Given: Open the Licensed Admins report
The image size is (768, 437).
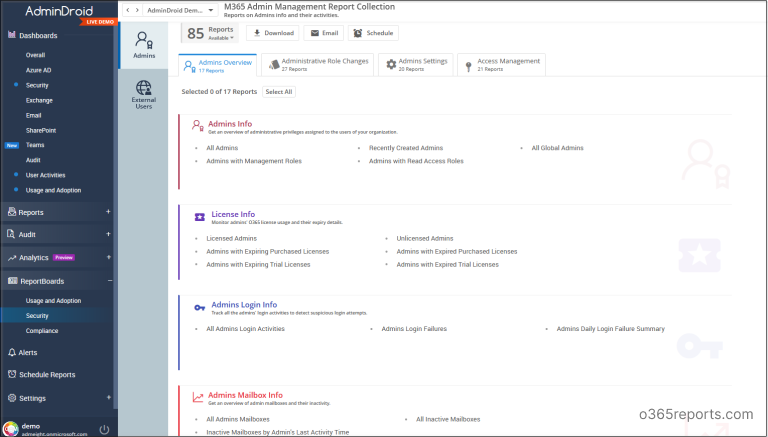Looking at the screenshot, I should click(232, 239).
